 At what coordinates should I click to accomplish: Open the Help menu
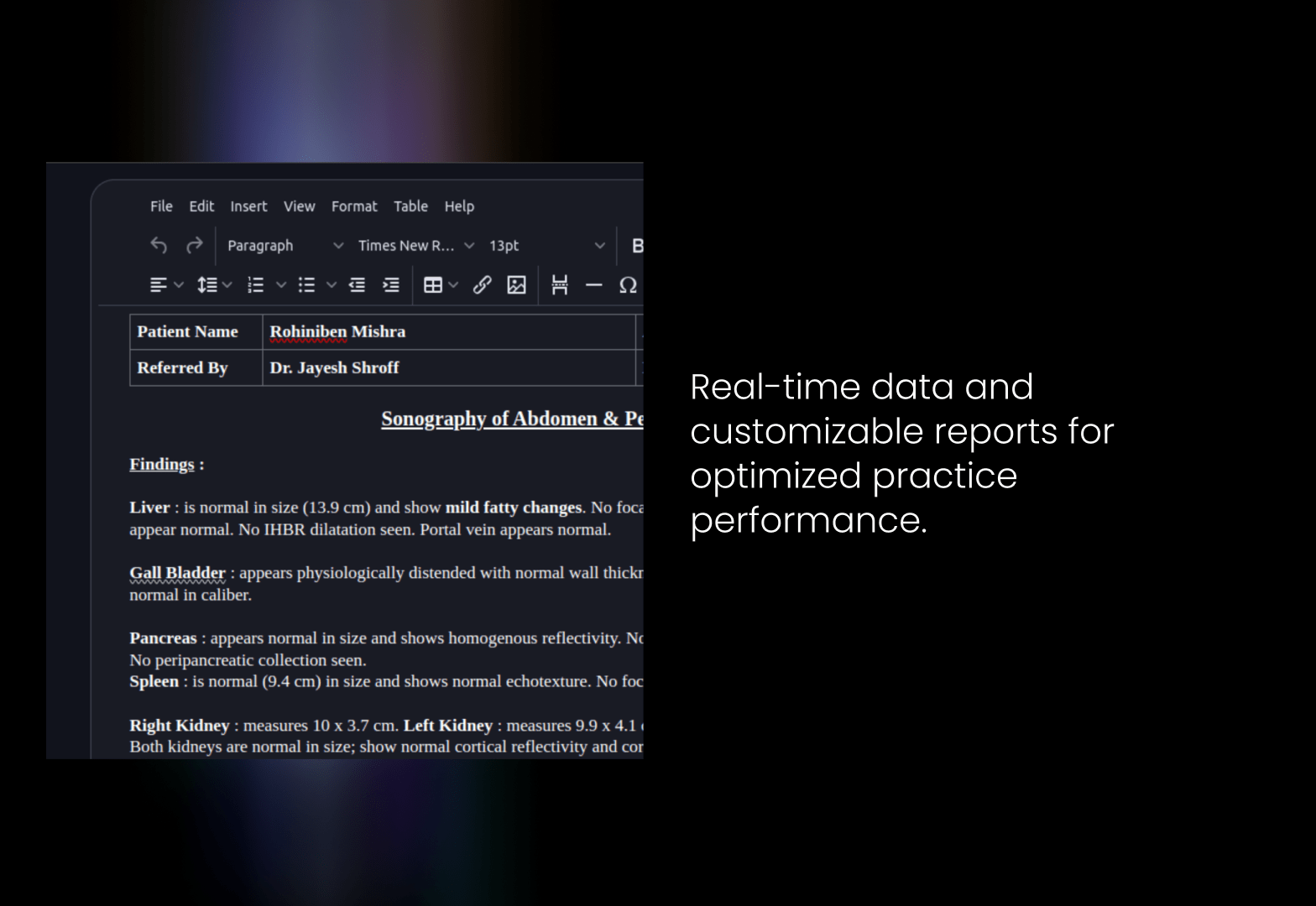(x=459, y=206)
